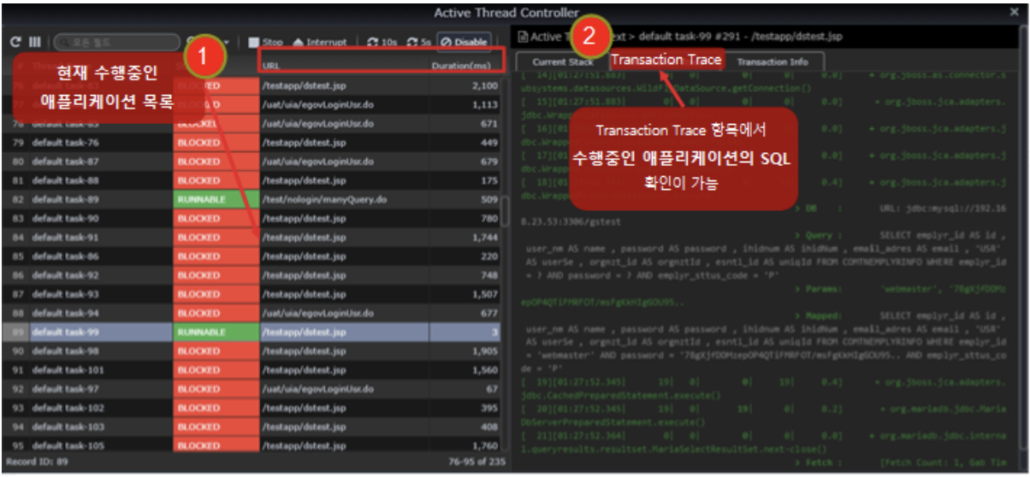Select row default task-97
Viewport: 1030px width, 477px height.
click(x=253, y=389)
